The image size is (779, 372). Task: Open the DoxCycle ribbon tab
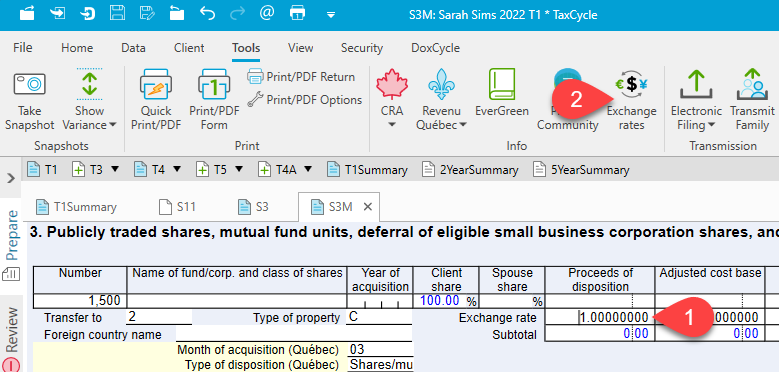435,48
